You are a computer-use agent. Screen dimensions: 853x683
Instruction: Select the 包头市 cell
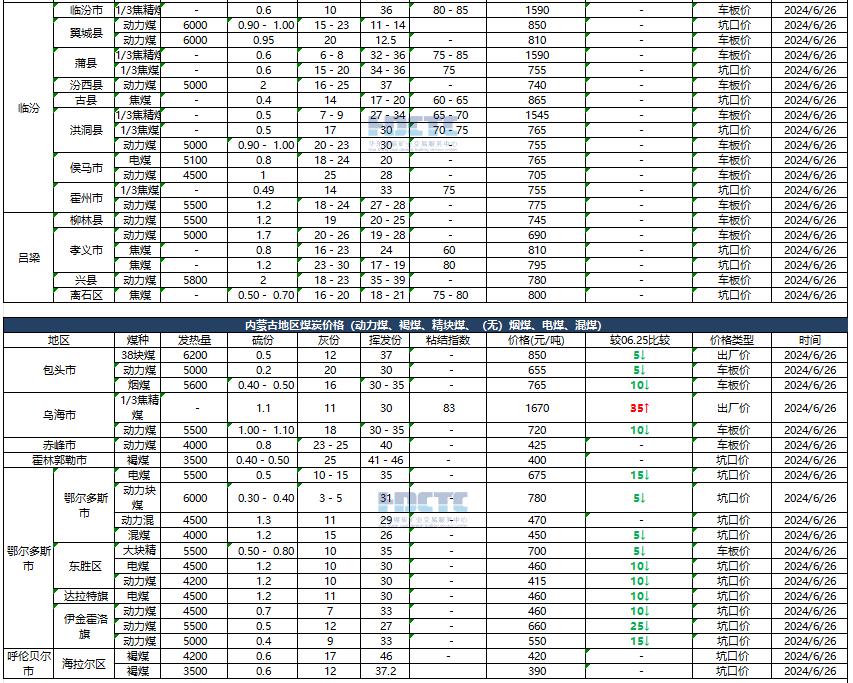pyautogui.click(x=59, y=370)
